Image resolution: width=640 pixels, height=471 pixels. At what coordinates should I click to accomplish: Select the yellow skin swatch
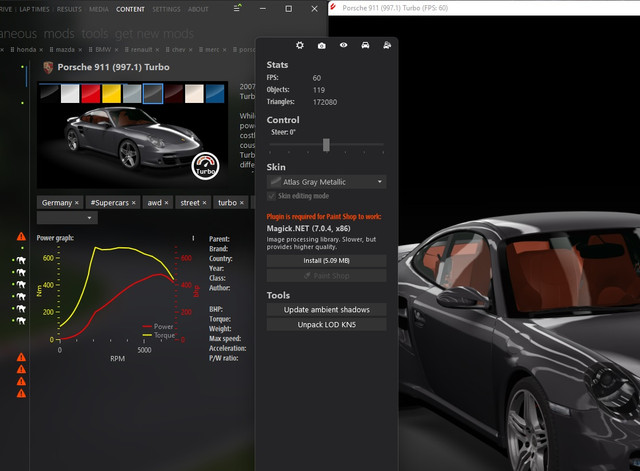pyautogui.click(x=111, y=93)
